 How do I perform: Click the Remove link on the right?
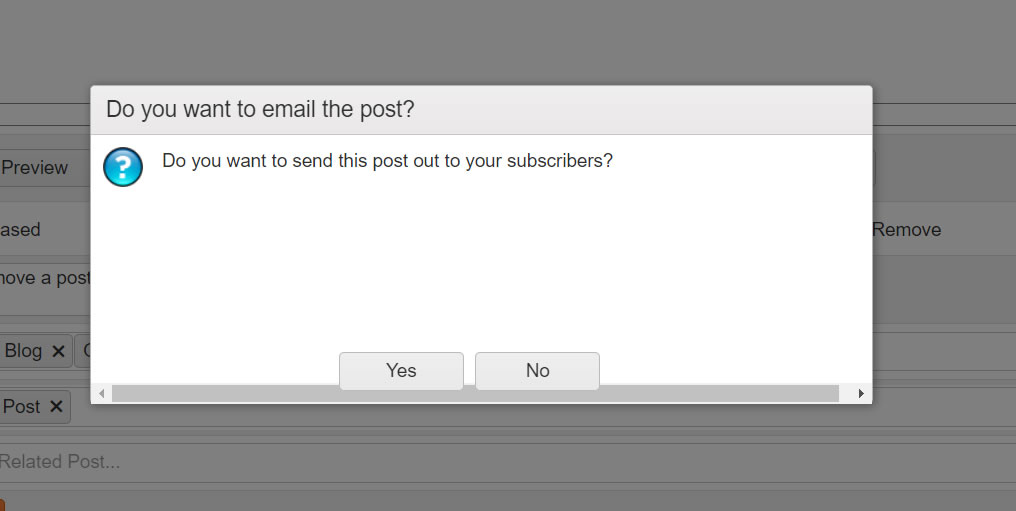coord(906,229)
